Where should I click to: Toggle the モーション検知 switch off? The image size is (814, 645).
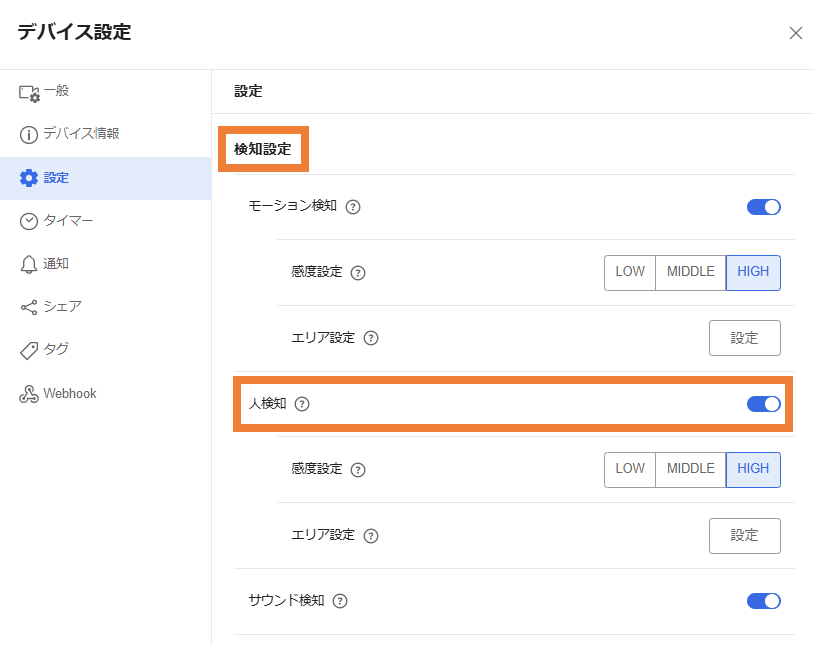(764, 207)
